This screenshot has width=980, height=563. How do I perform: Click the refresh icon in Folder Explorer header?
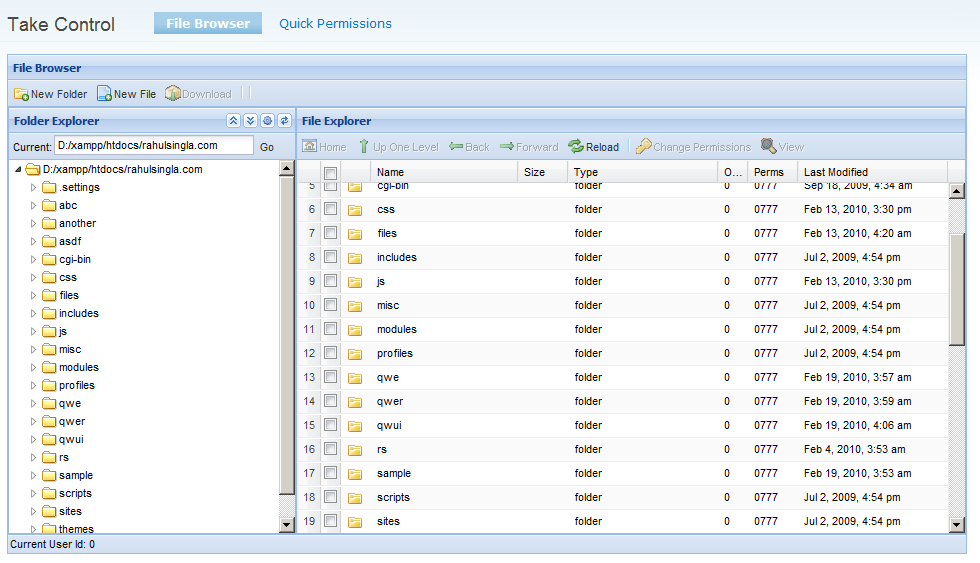284,121
